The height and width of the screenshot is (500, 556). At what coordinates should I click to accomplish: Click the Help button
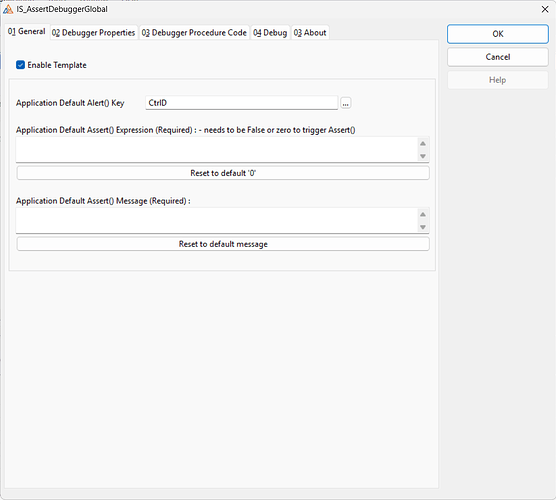click(497, 80)
